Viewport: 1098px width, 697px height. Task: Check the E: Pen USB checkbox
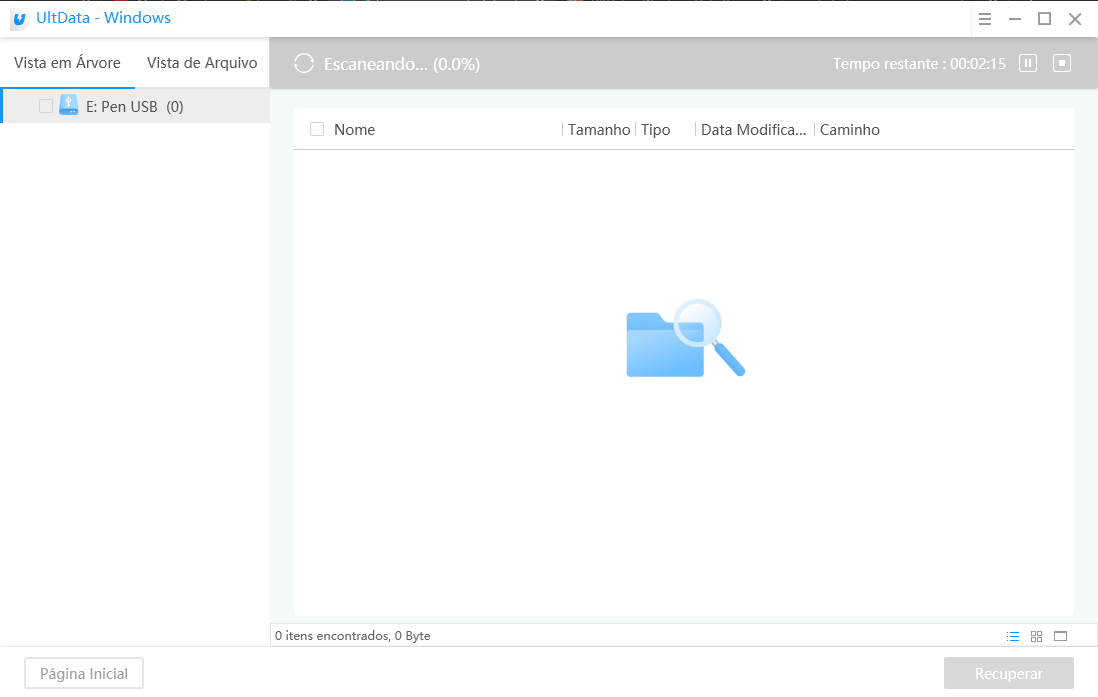click(46, 106)
